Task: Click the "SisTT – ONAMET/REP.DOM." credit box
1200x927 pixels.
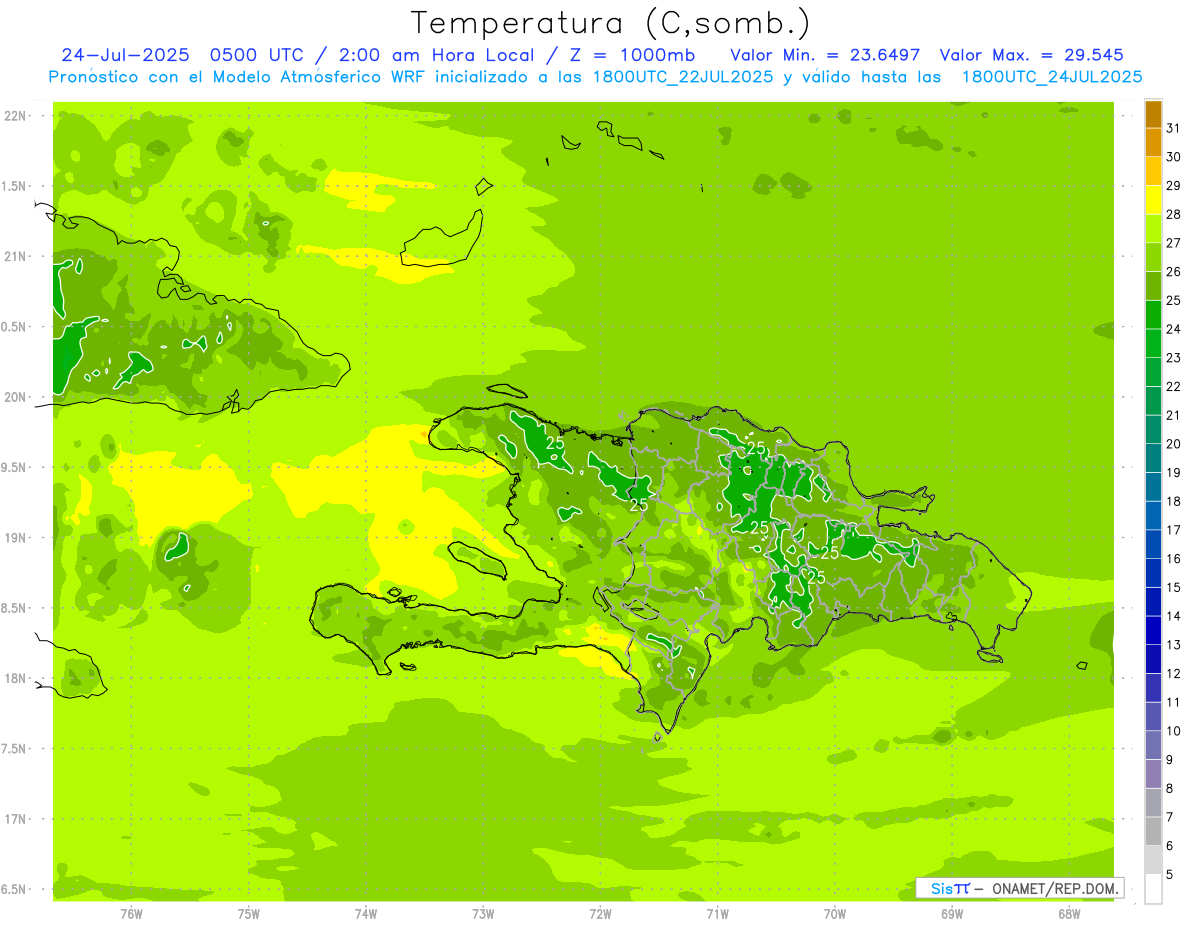Action: click(1020, 888)
